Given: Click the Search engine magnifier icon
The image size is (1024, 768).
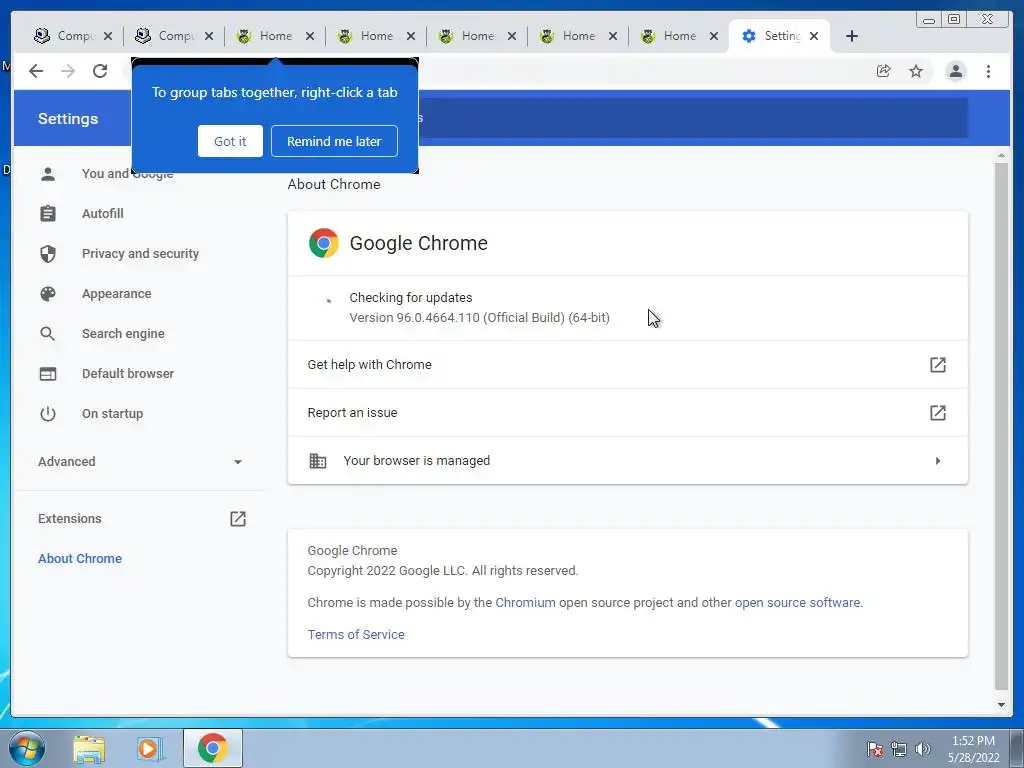Looking at the screenshot, I should (48, 334).
